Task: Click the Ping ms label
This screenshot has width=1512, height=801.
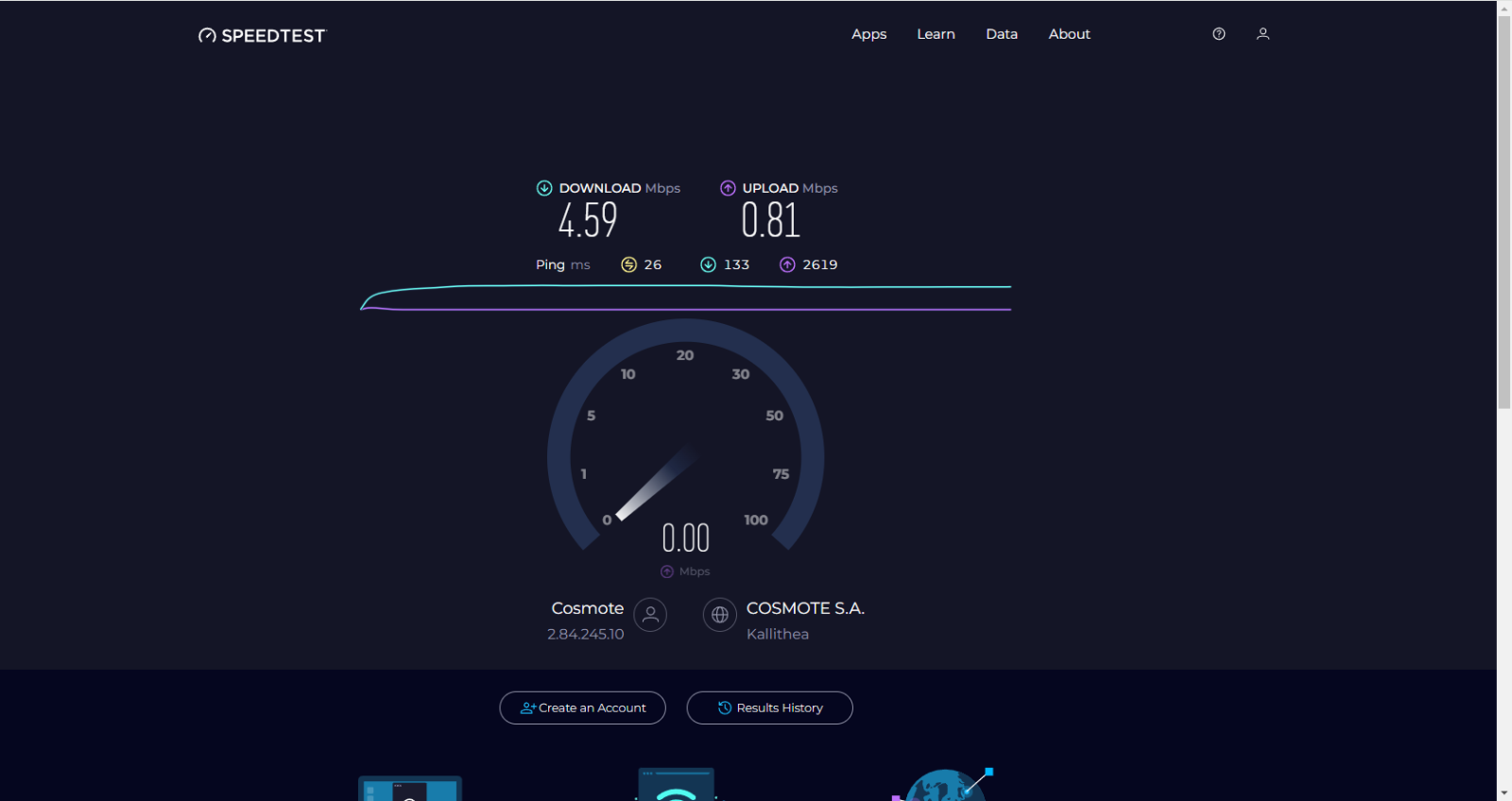Action: [x=562, y=264]
